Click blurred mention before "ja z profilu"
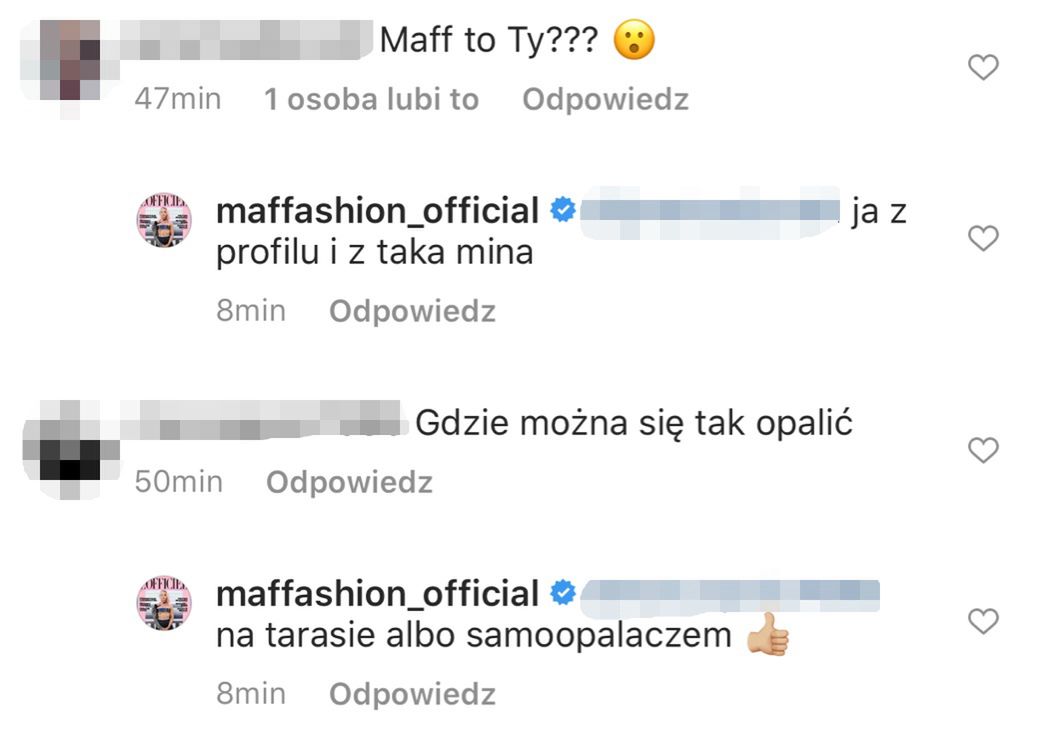 pos(710,211)
